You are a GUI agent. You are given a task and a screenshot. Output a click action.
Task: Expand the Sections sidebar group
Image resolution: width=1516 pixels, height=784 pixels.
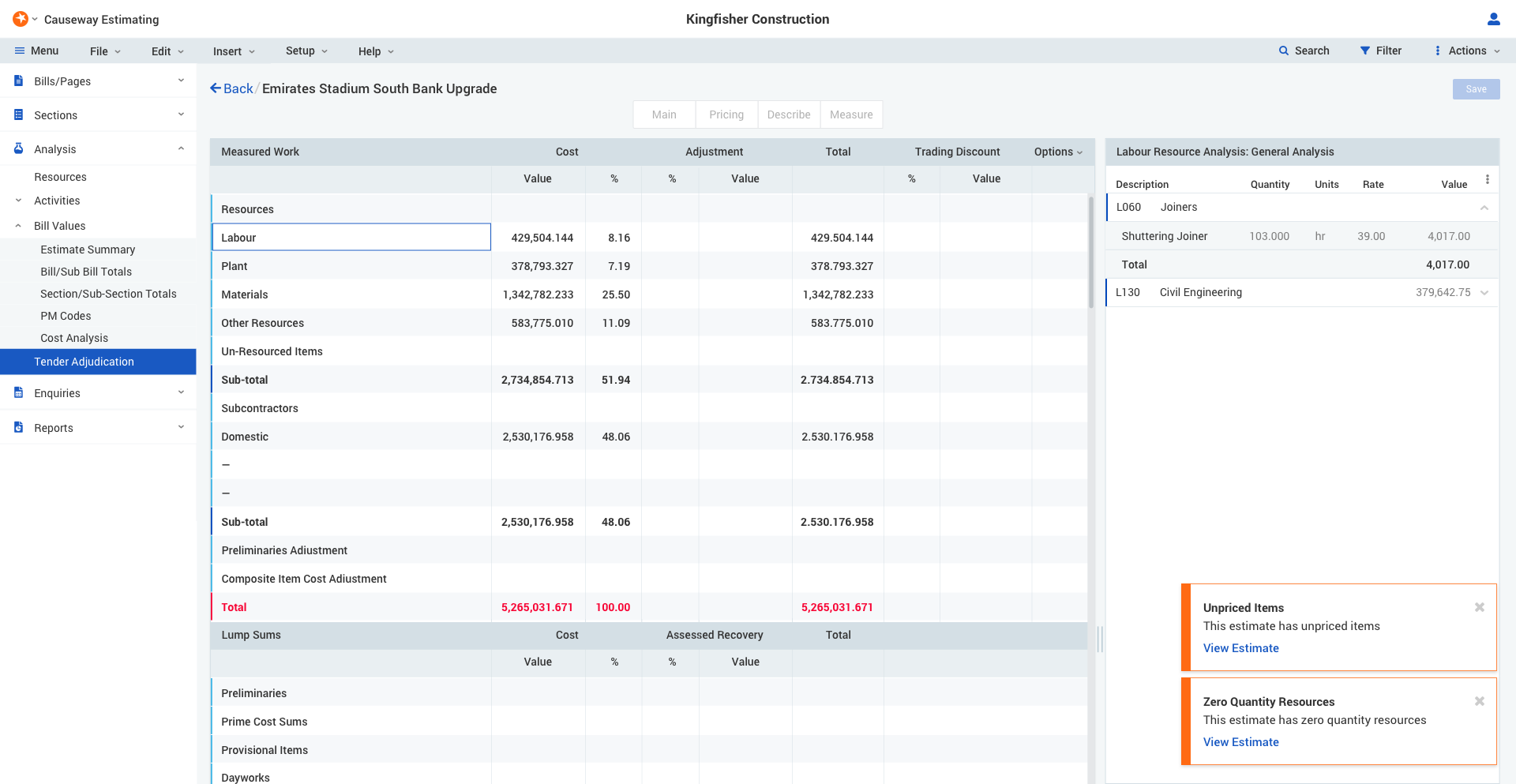[181, 114]
